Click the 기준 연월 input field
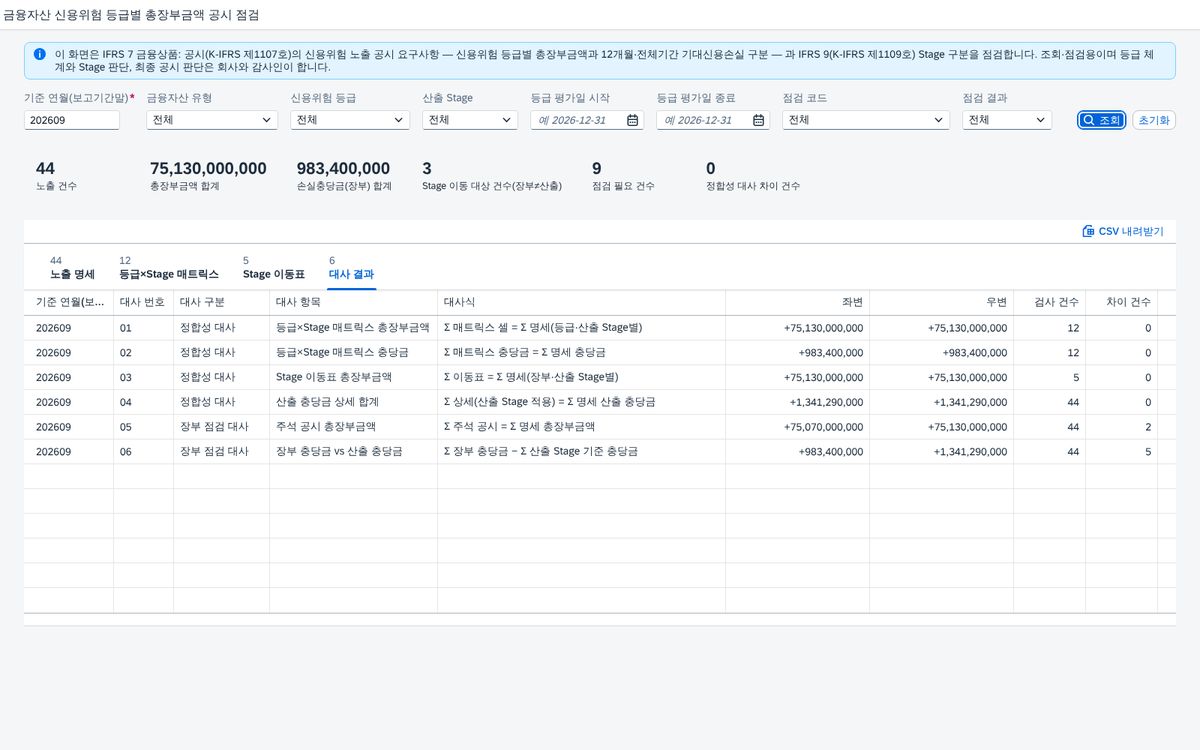 (72, 120)
